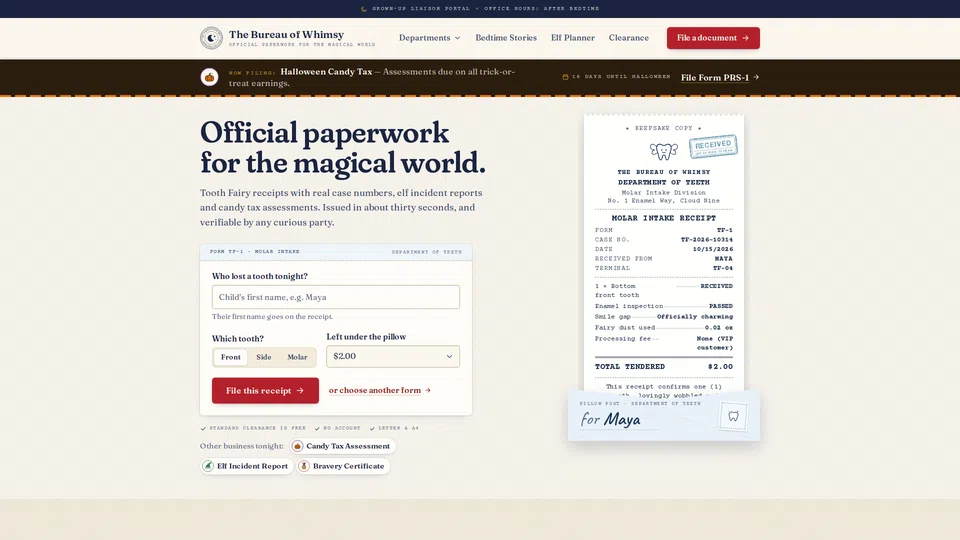Screen dimensions: 960x540
Task: Click The Bureau of Whimsy title
Action: [x=287, y=34]
